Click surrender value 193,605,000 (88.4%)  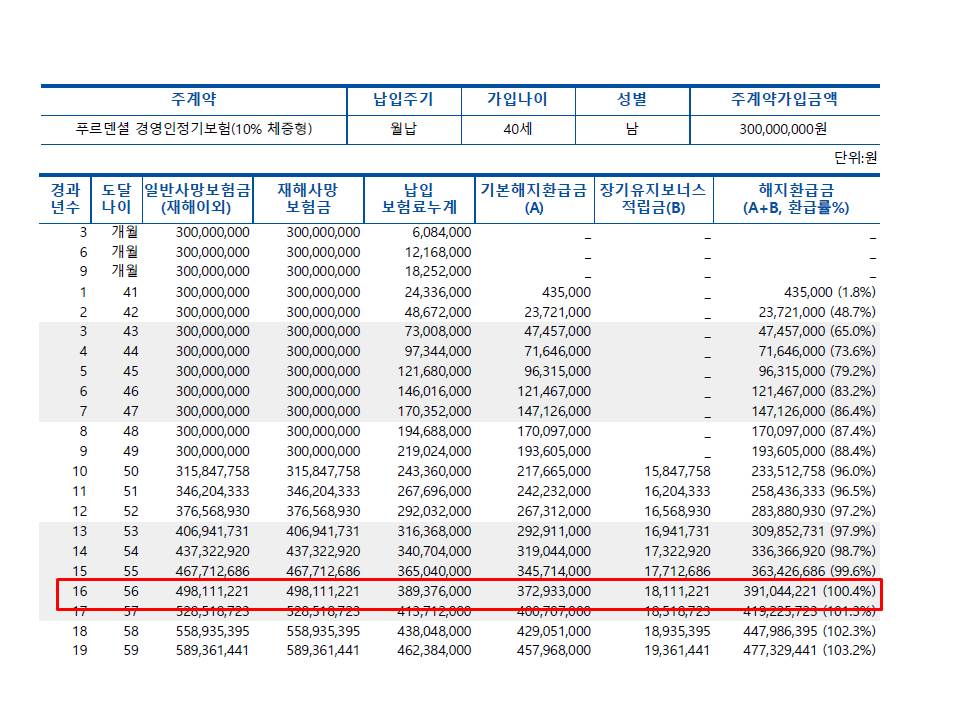pos(814,451)
